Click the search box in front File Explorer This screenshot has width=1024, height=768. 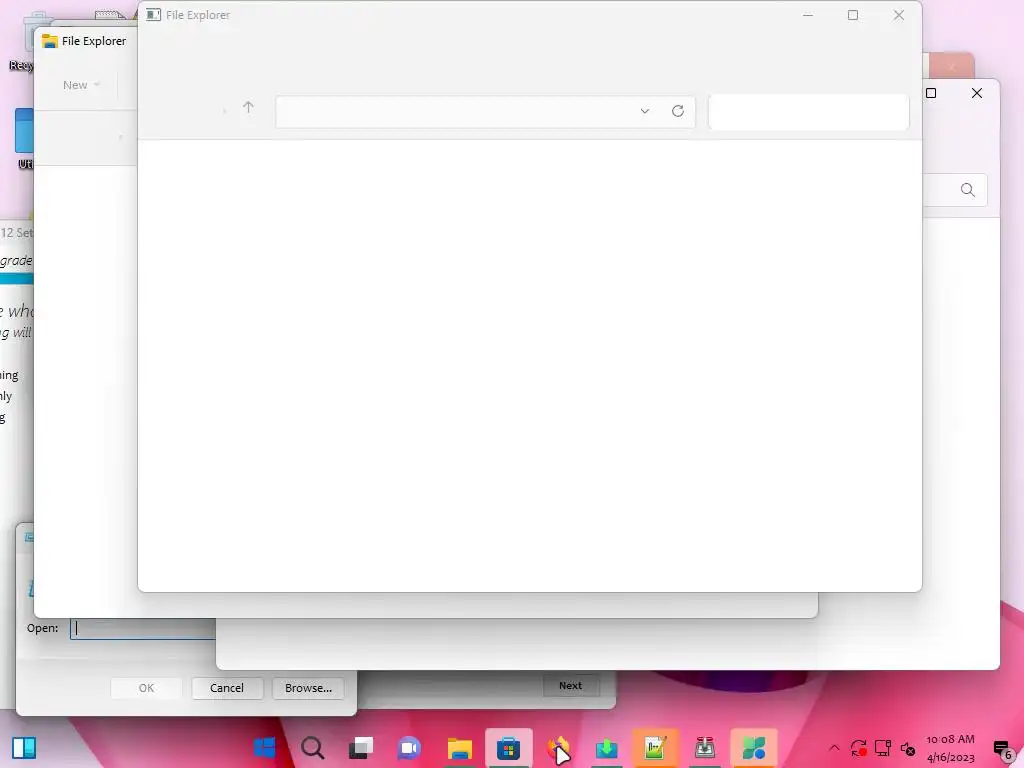coord(808,112)
